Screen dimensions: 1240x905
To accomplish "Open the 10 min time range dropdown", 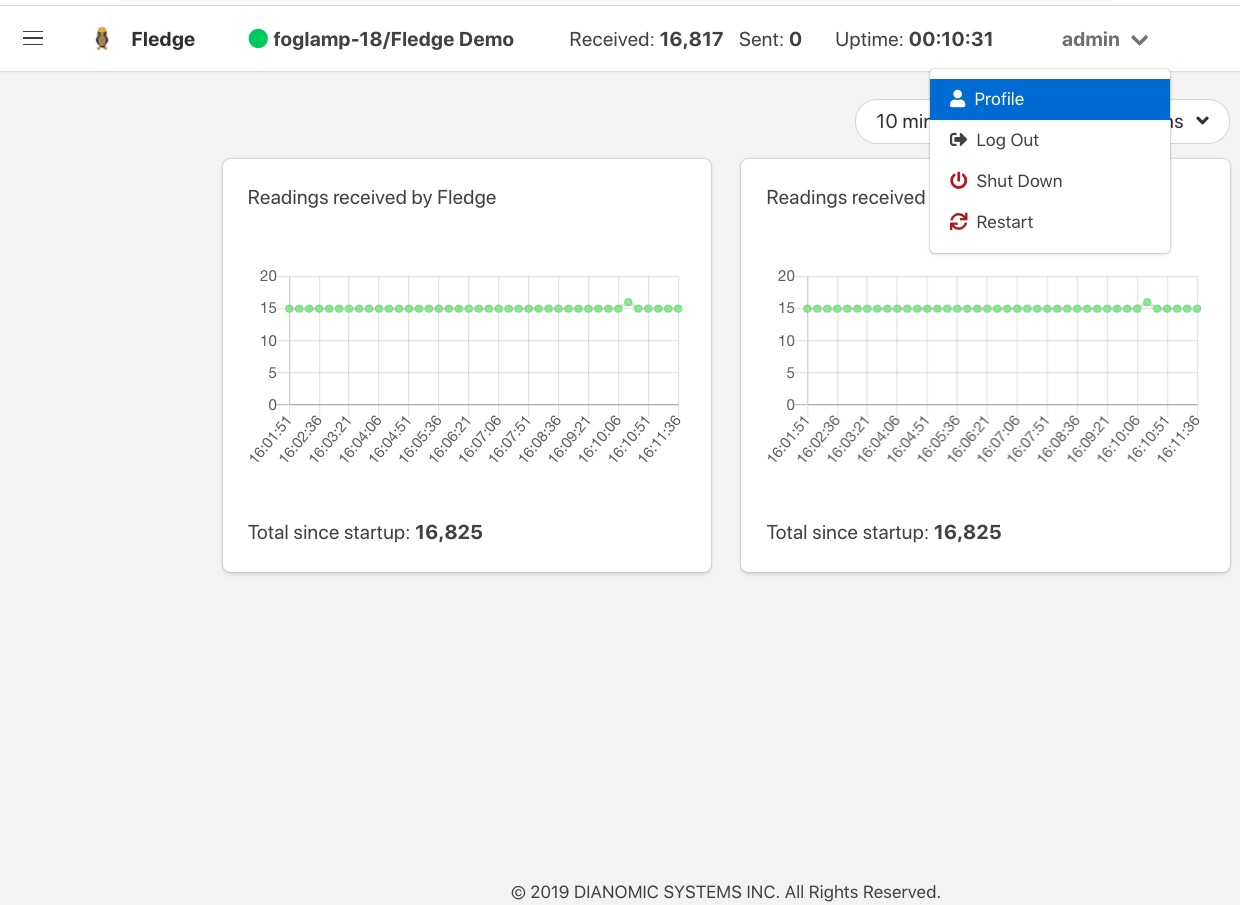I will click(x=890, y=121).
